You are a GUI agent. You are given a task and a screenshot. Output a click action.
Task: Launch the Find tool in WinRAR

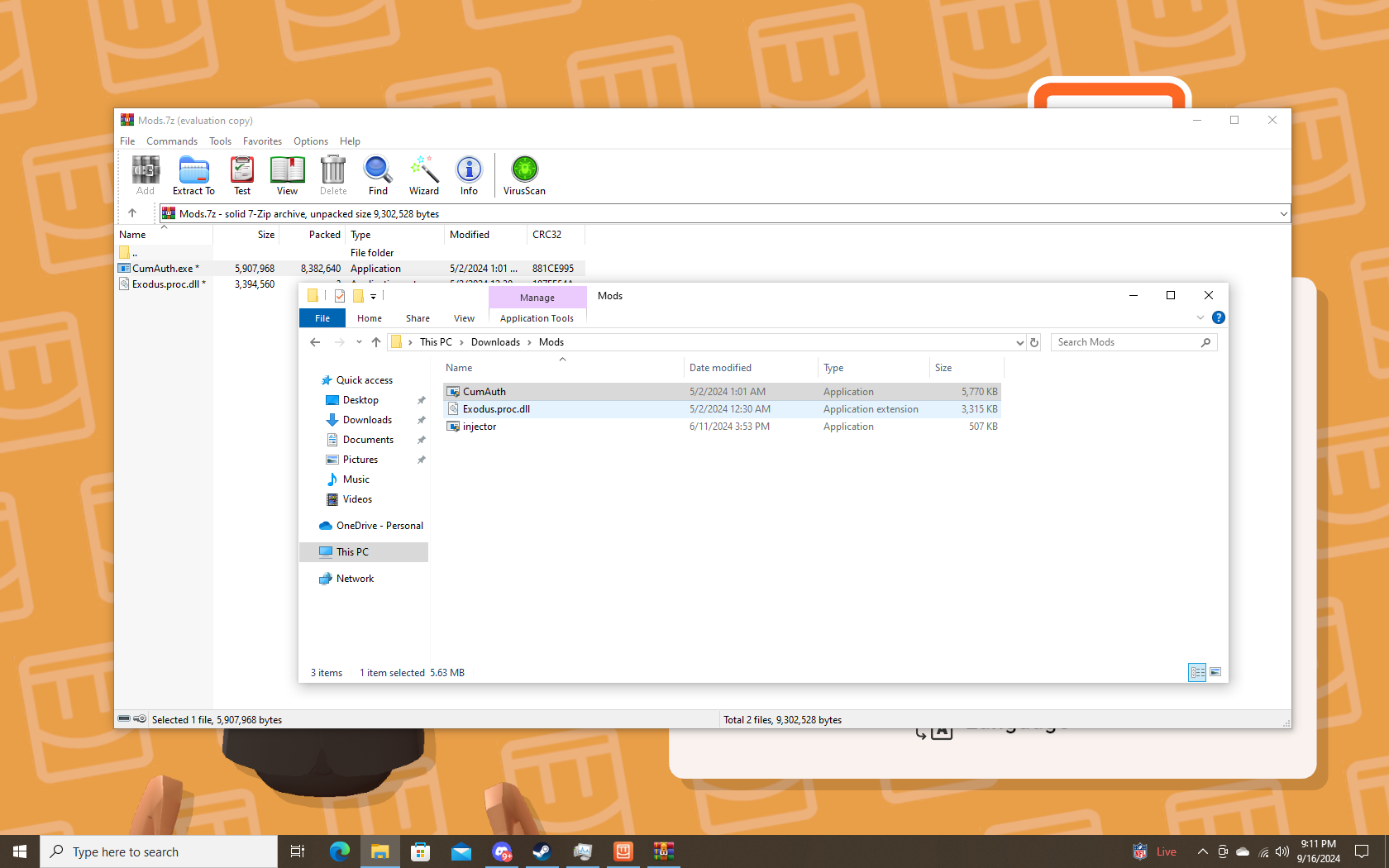coord(378,175)
